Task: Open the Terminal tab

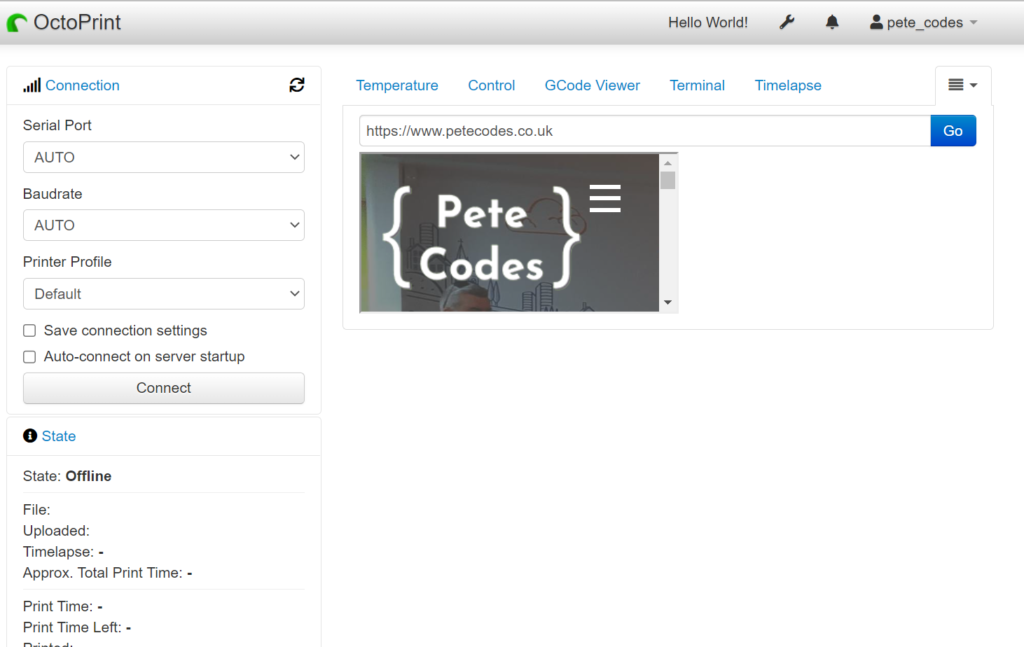Action: (x=697, y=86)
